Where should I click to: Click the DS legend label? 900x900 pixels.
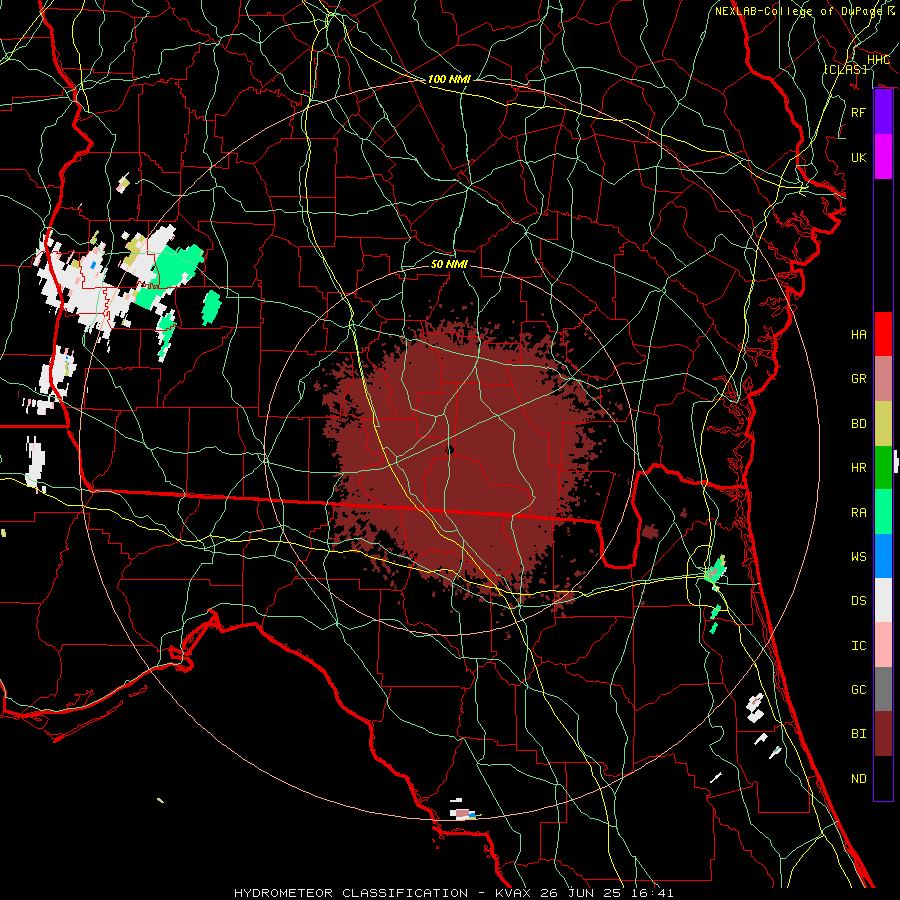[859, 601]
